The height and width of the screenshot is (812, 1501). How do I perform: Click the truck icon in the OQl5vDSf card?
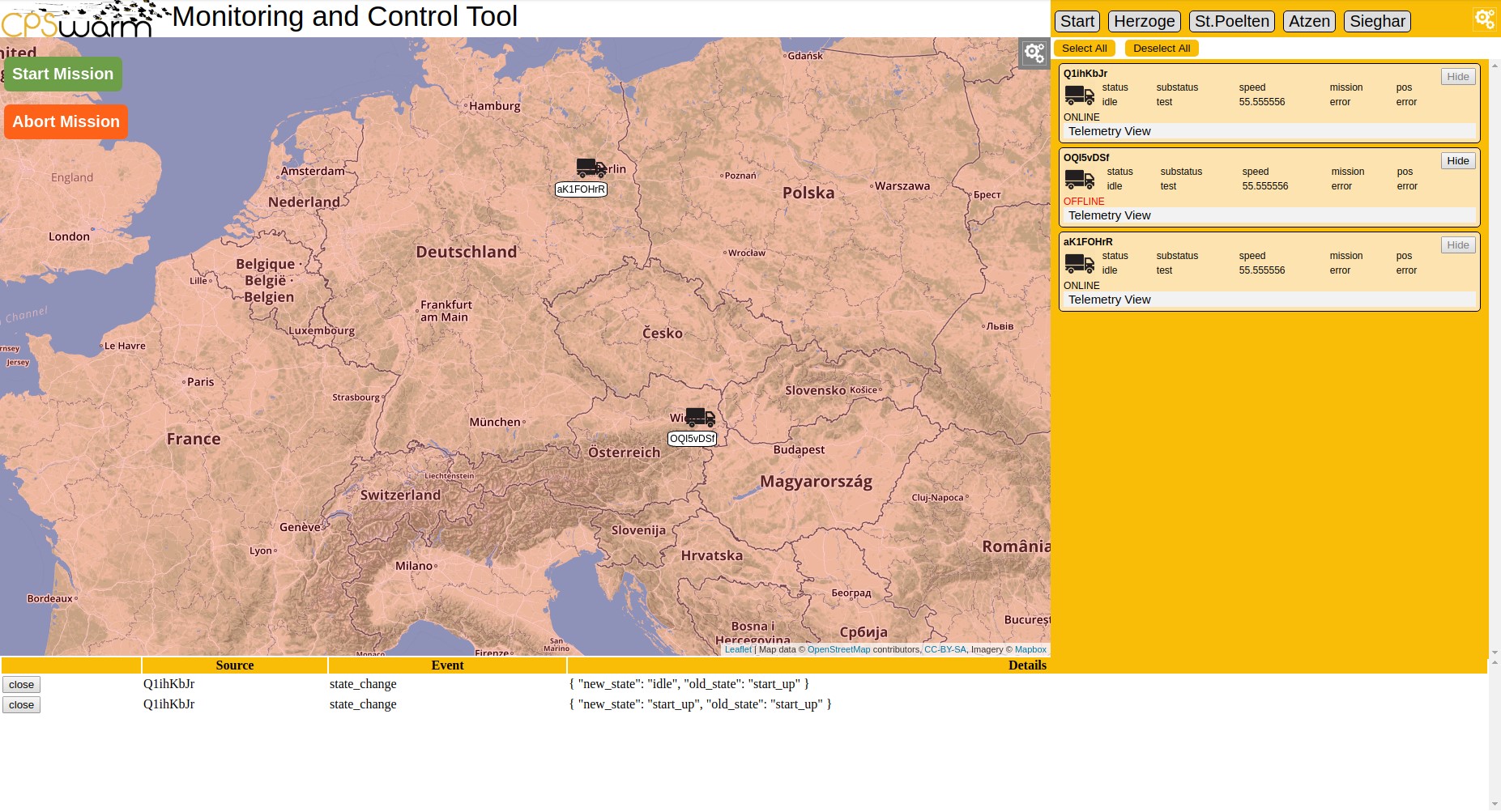click(1080, 180)
